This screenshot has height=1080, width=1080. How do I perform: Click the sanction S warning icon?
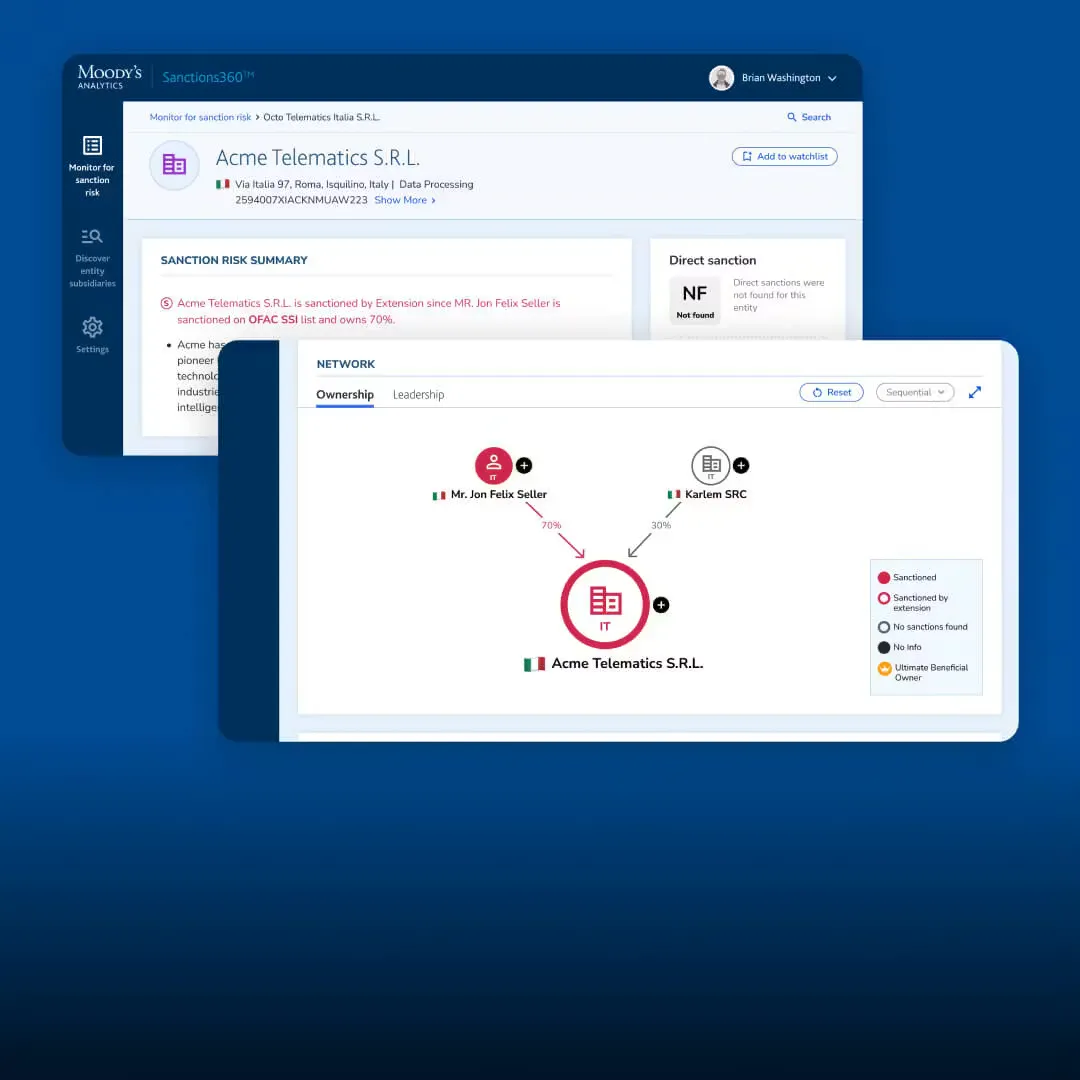(166, 303)
